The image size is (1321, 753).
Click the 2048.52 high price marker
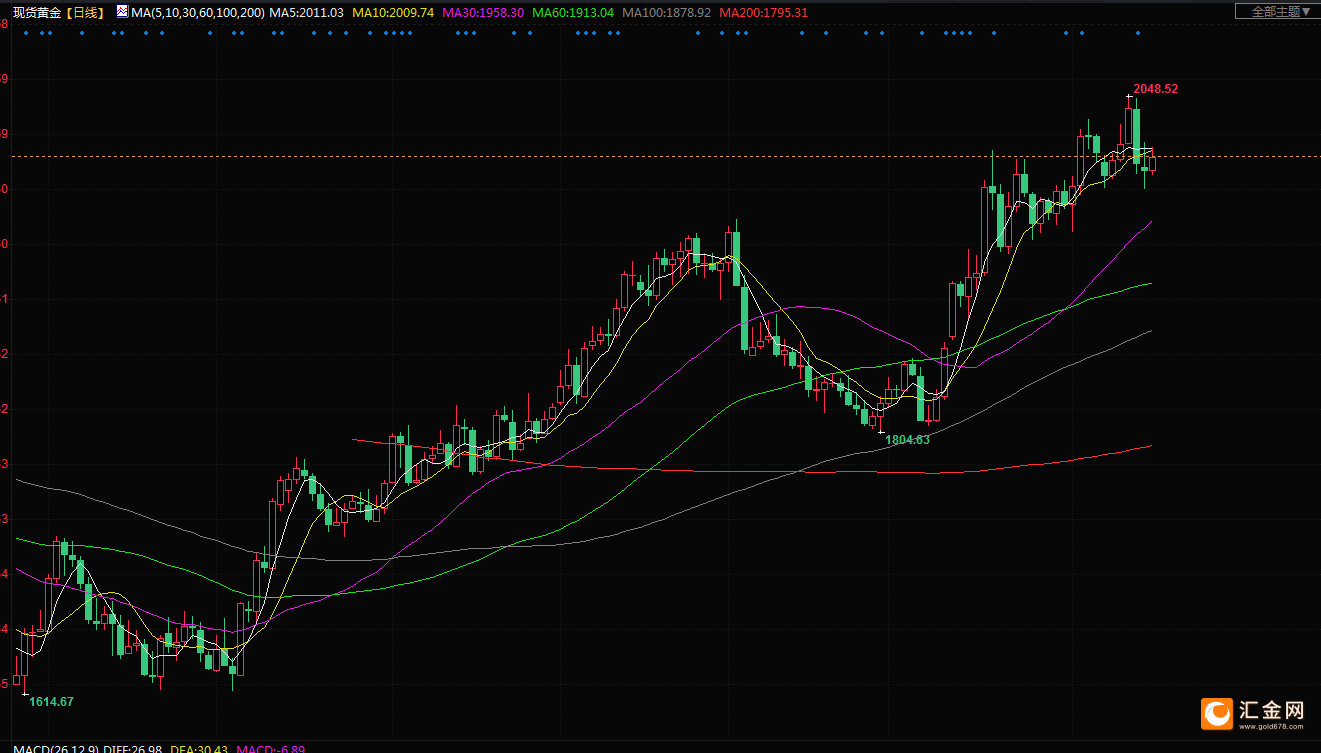tap(1155, 89)
